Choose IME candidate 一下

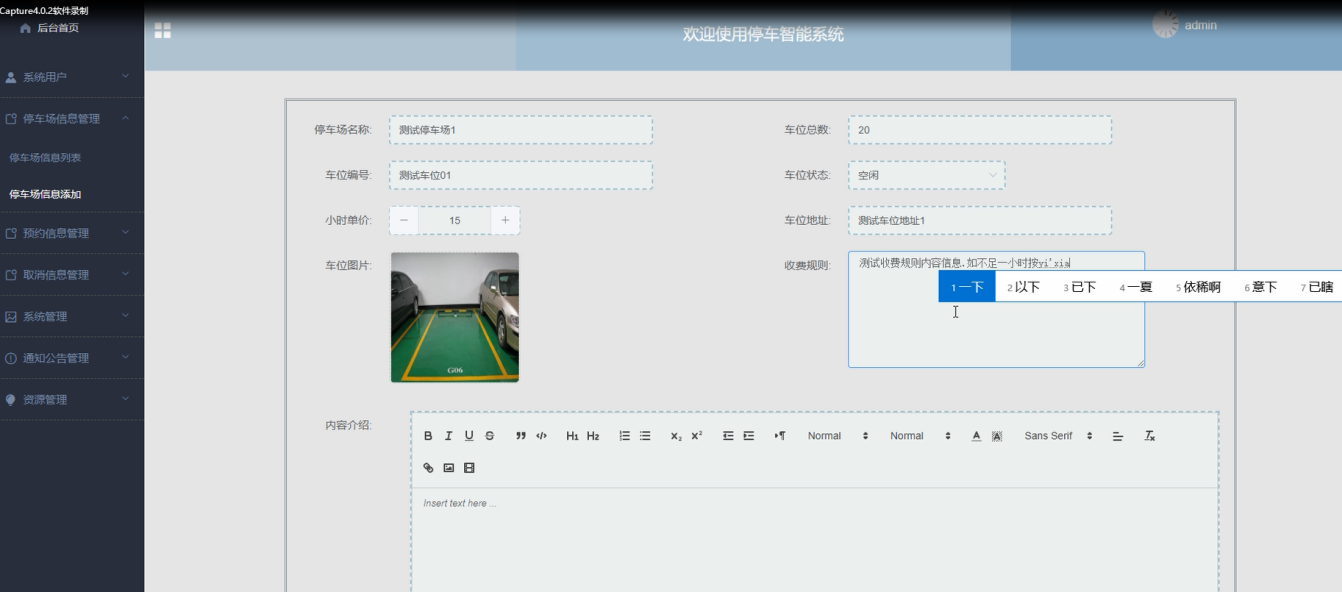click(967, 287)
